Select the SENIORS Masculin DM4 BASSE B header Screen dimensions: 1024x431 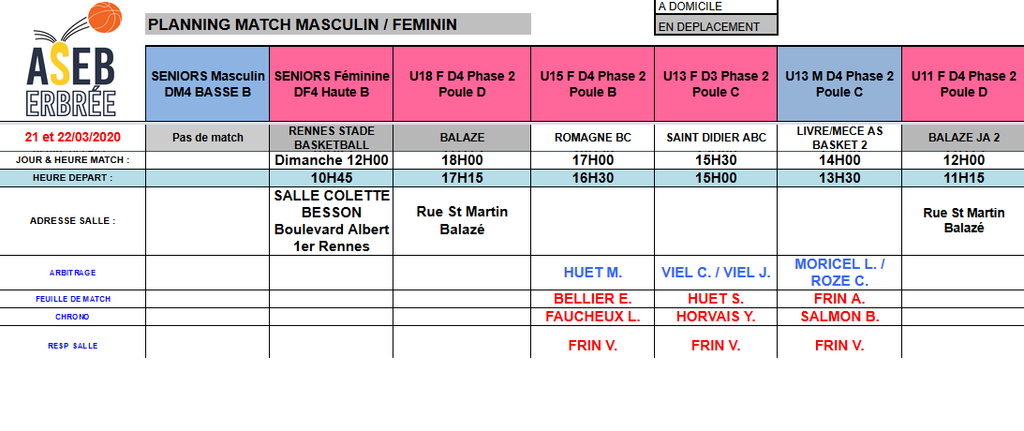point(207,84)
